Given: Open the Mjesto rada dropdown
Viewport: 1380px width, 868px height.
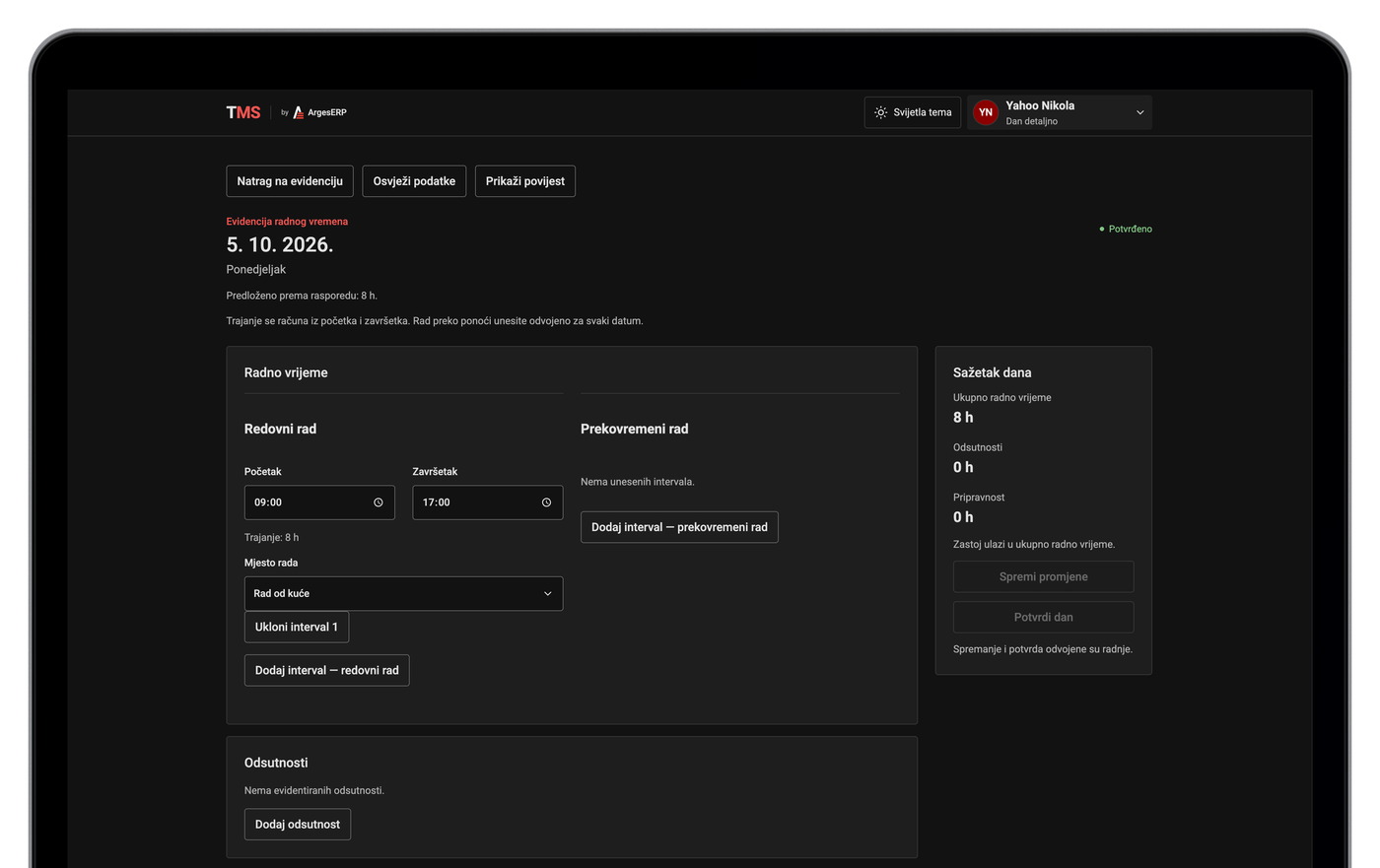Looking at the screenshot, I should click(x=404, y=593).
